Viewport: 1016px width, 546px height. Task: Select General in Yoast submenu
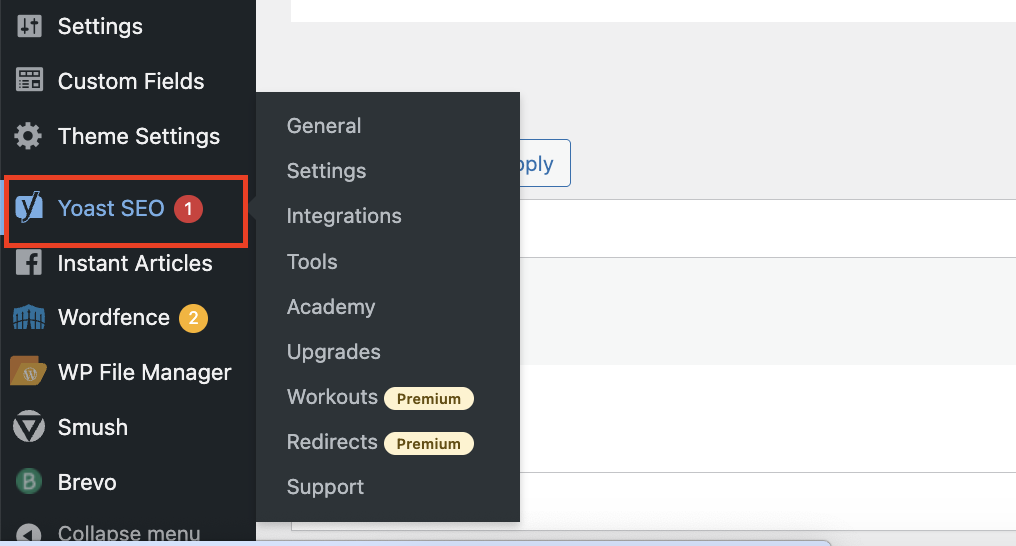[x=324, y=126]
